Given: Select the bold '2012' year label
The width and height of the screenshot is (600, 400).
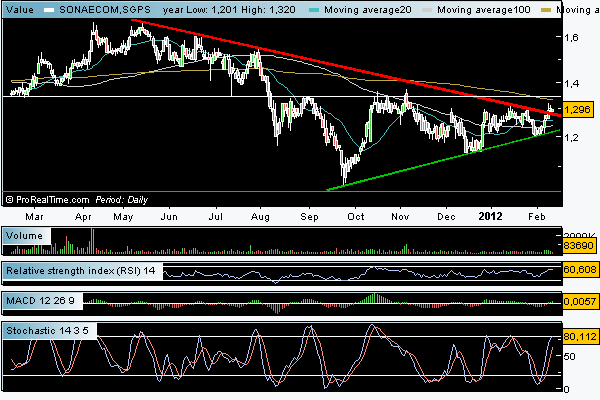Looking at the screenshot, I should point(490,216).
